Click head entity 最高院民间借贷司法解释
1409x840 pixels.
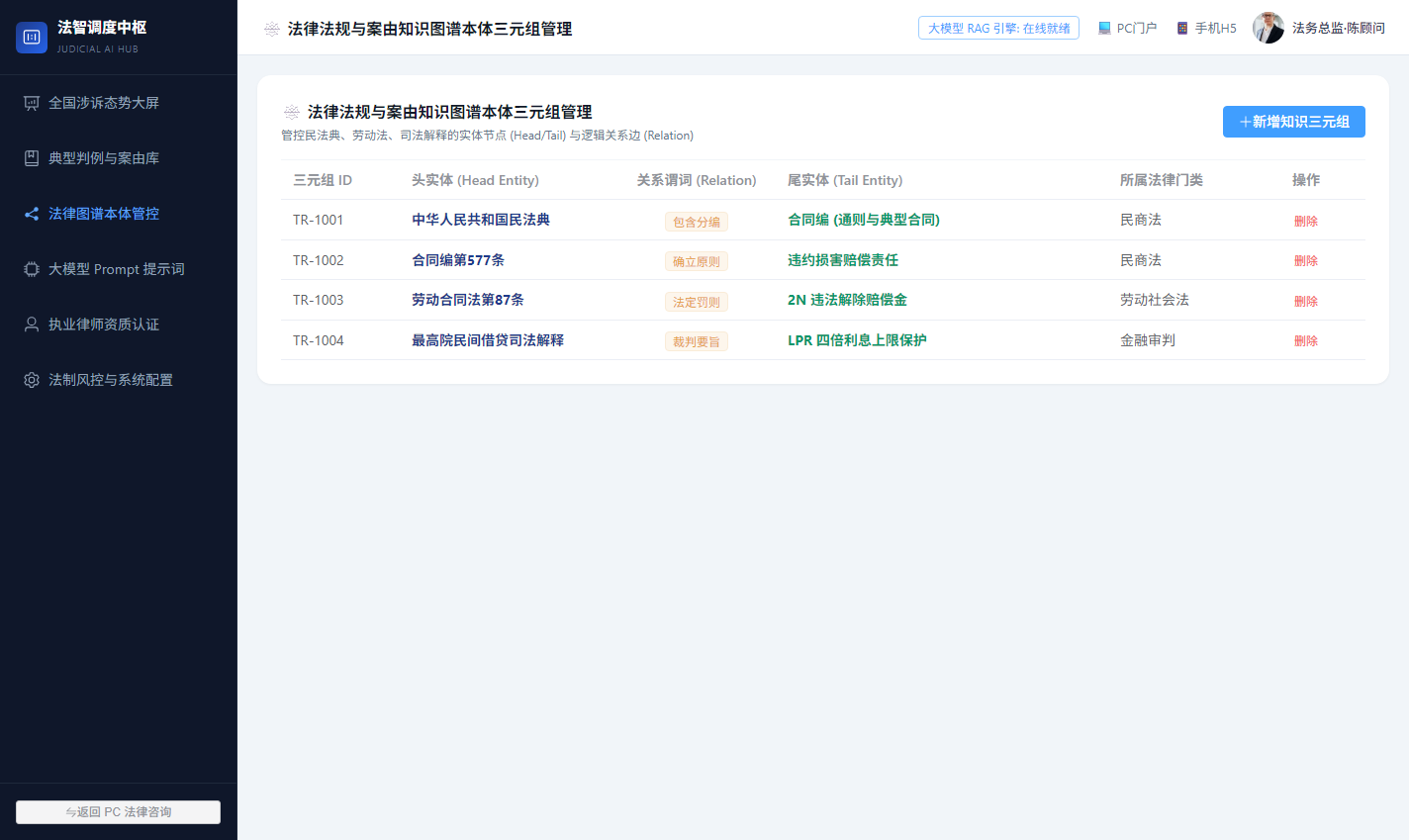[x=488, y=340]
